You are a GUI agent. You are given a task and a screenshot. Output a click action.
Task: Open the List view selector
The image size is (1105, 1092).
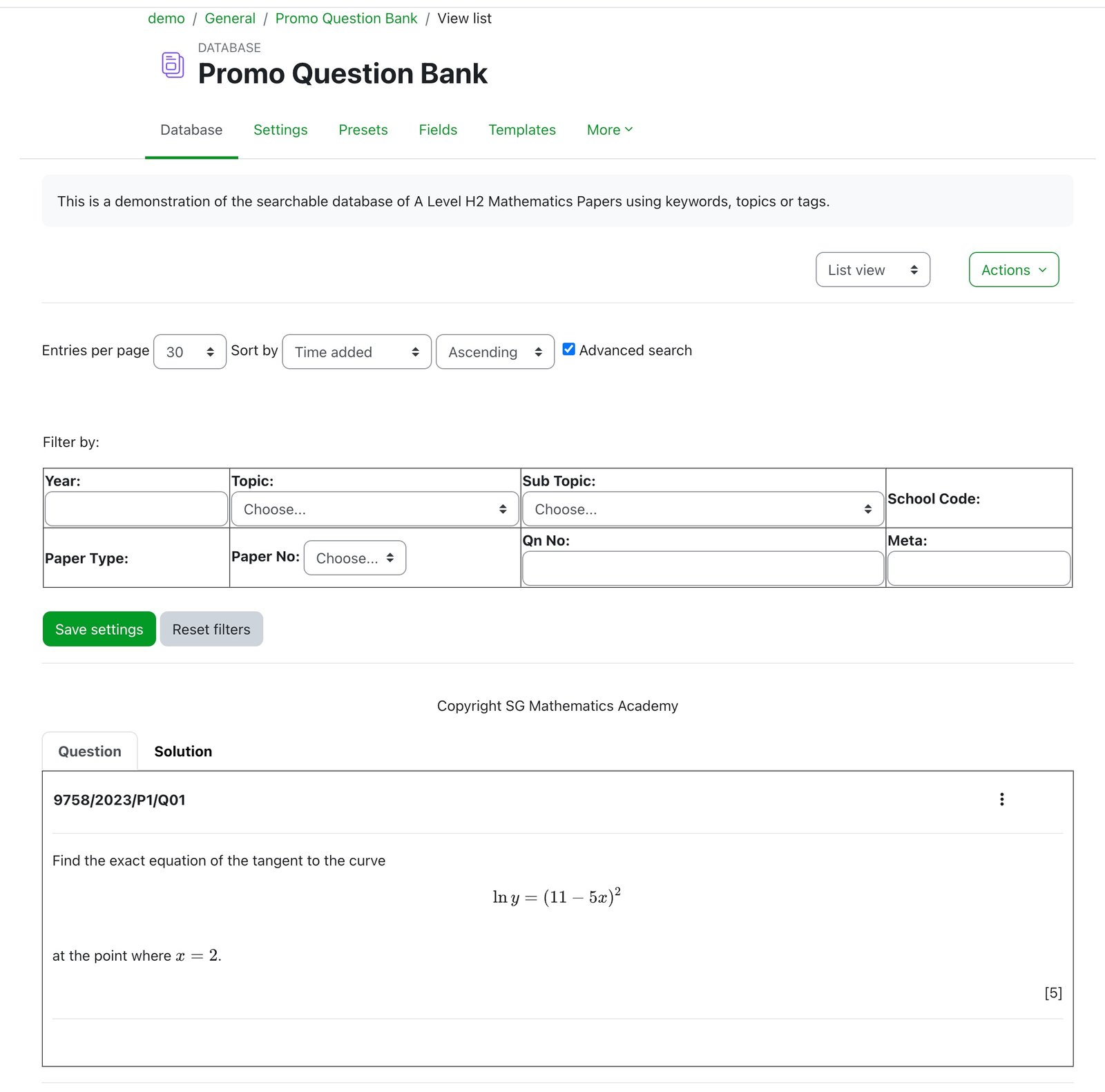click(x=872, y=270)
